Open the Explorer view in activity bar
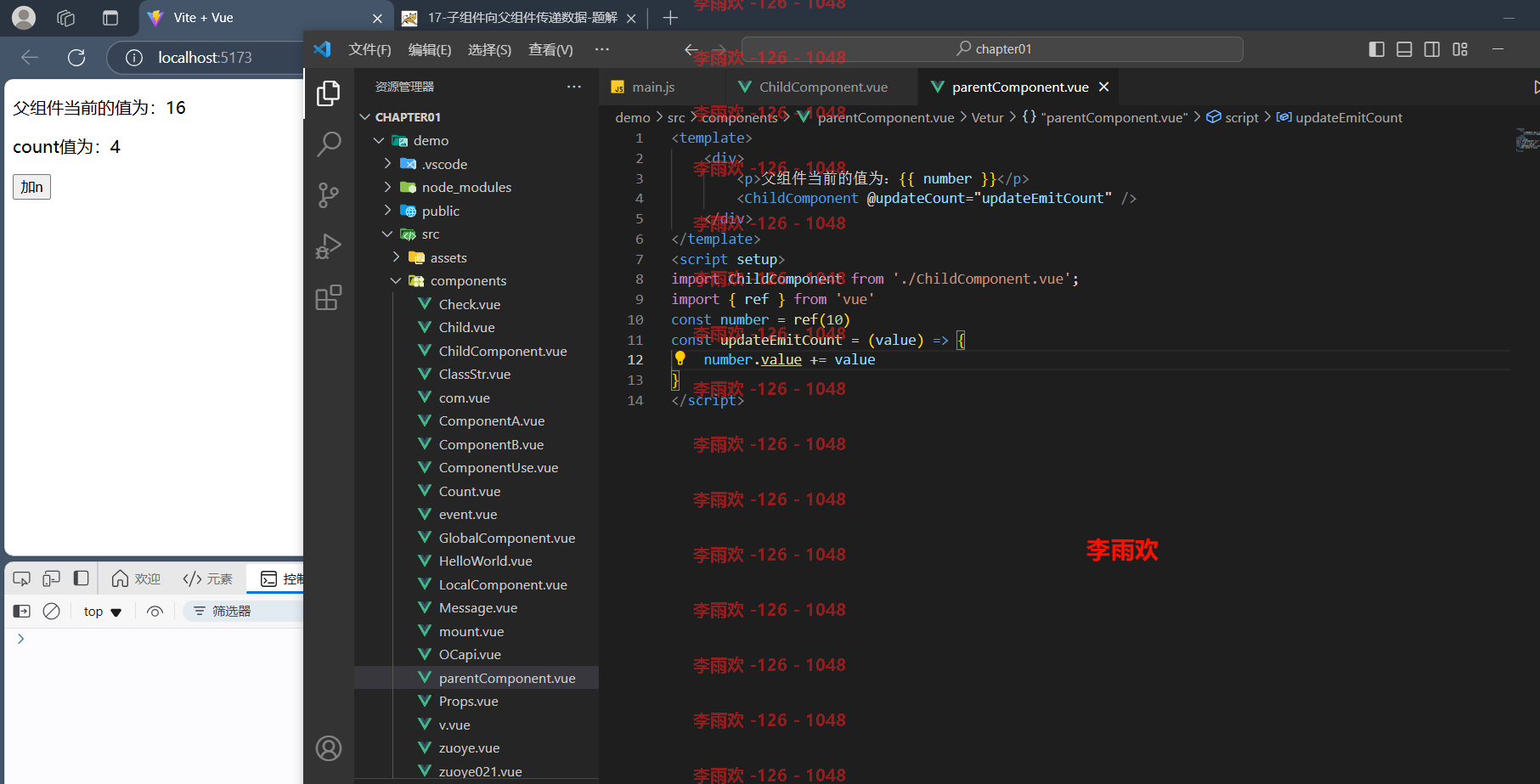Screen dimensions: 1540x784 click(x=329, y=93)
